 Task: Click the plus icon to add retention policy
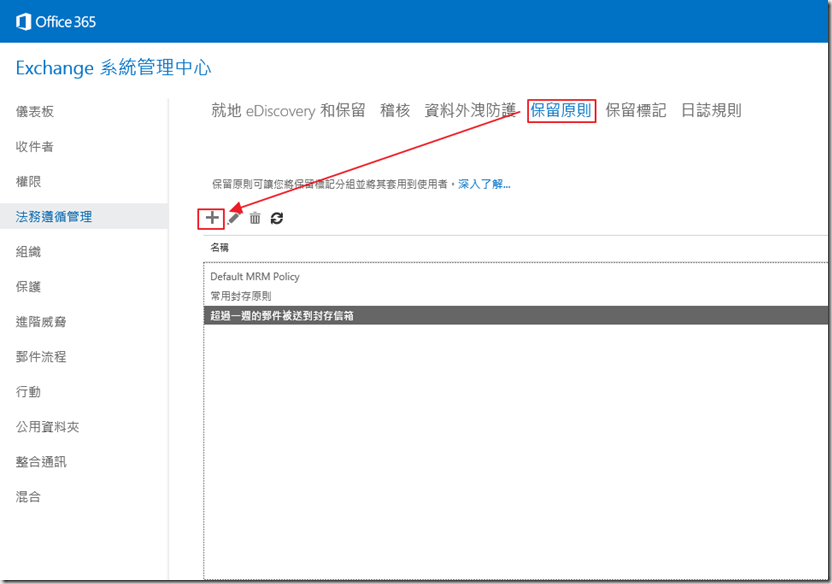tap(211, 217)
